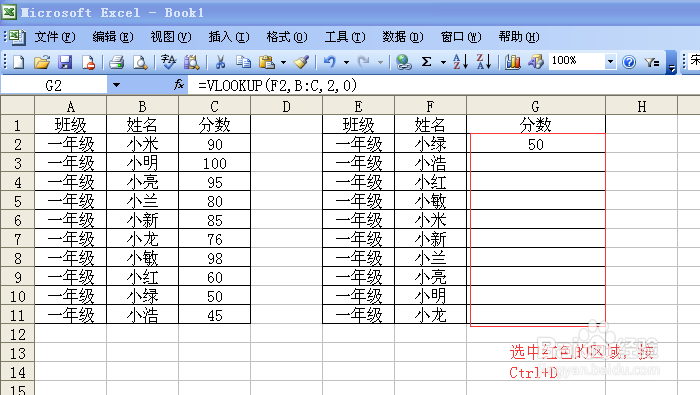Screen dimensions: 700x395
Task: Expand the AutoSum functions arrow
Action: (443, 62)
